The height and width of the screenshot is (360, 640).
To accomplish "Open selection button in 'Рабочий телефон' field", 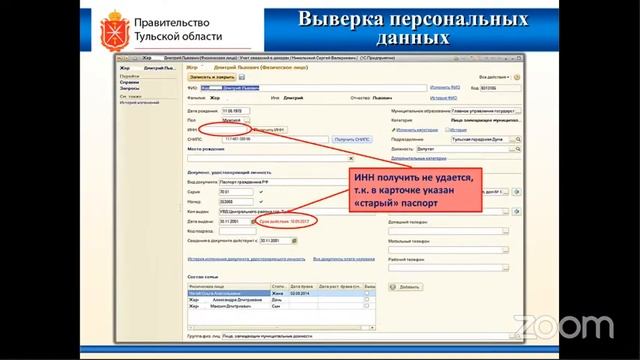I will (x=506, y=268).
